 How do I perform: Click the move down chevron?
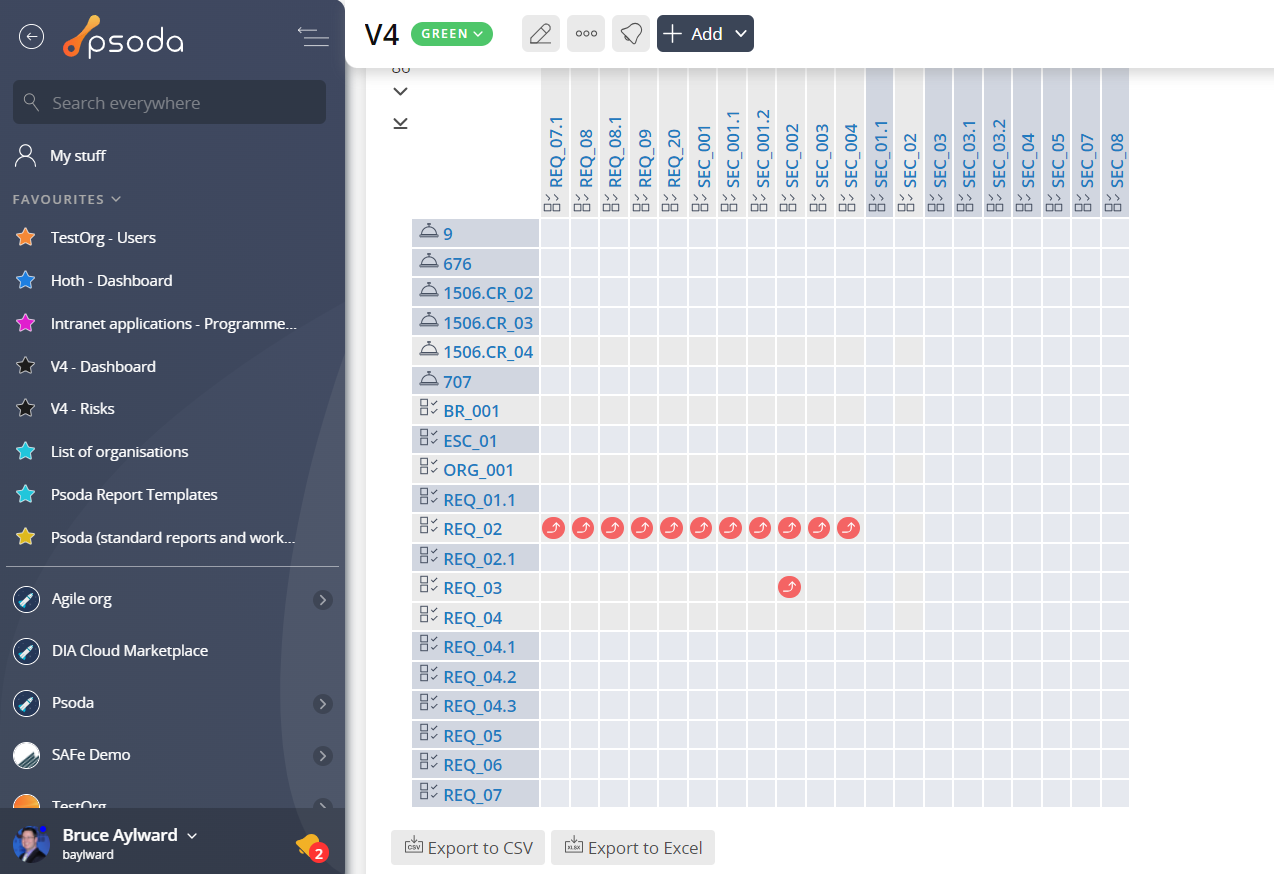[x=400, y=91]
